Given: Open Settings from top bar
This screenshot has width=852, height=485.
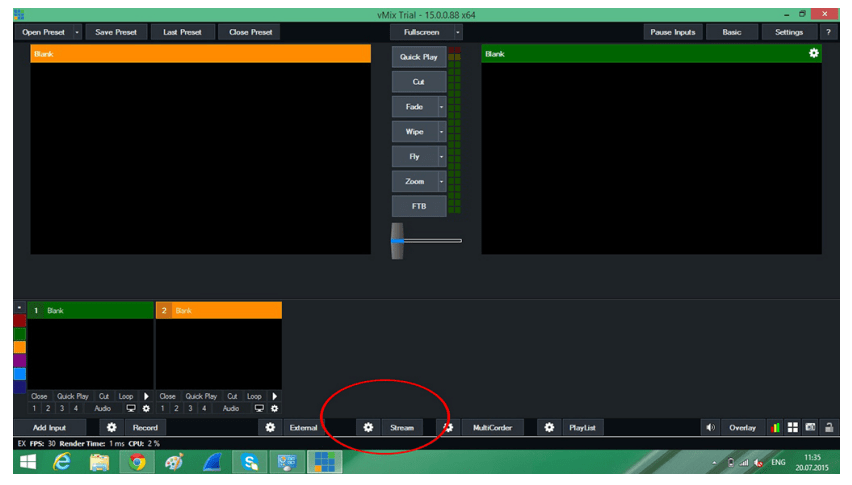Looking at the screenshot, I should click(x=788, y=32).
